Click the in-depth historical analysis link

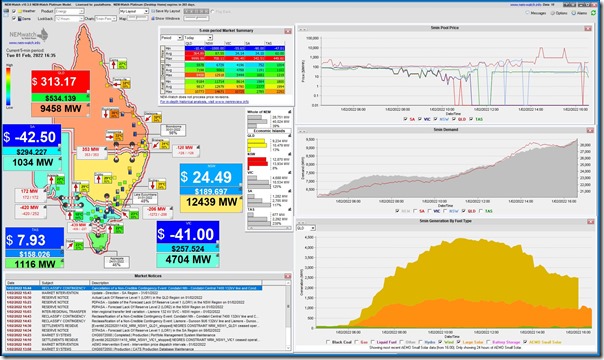point(205,102)
